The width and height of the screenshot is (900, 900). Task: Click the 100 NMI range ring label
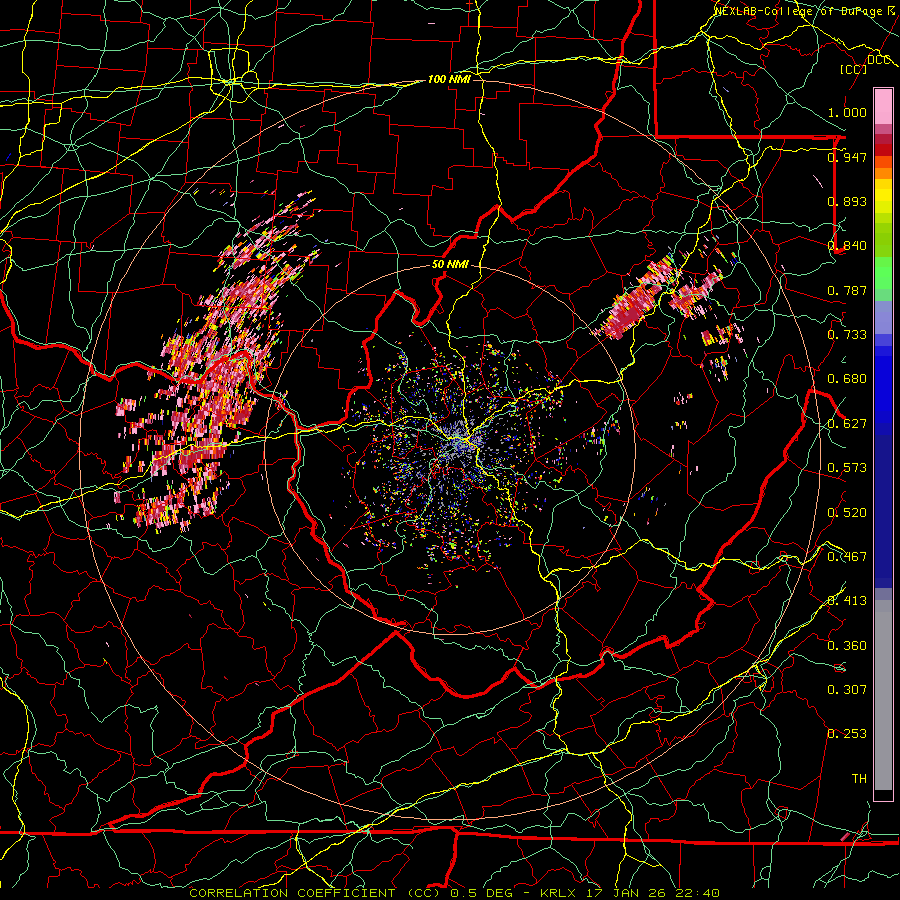coord(449,79)
